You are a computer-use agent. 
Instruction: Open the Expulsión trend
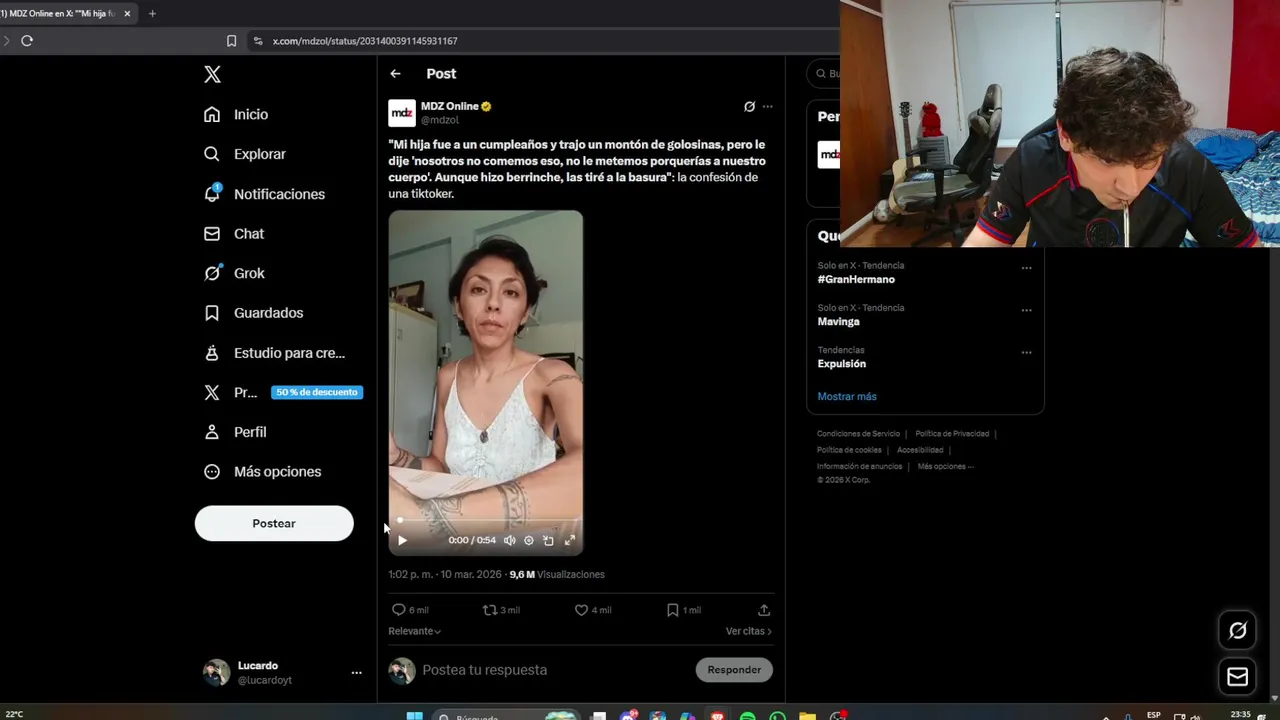tap(842, 364)
